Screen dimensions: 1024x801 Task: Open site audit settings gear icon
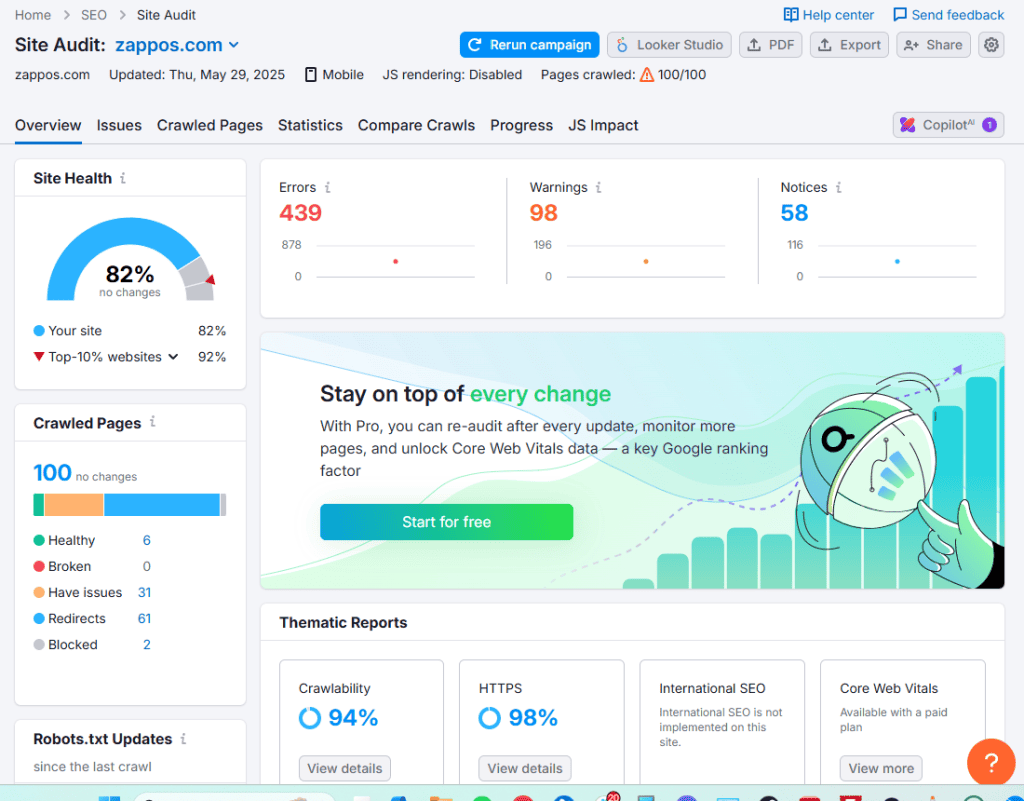click(991, 45)
